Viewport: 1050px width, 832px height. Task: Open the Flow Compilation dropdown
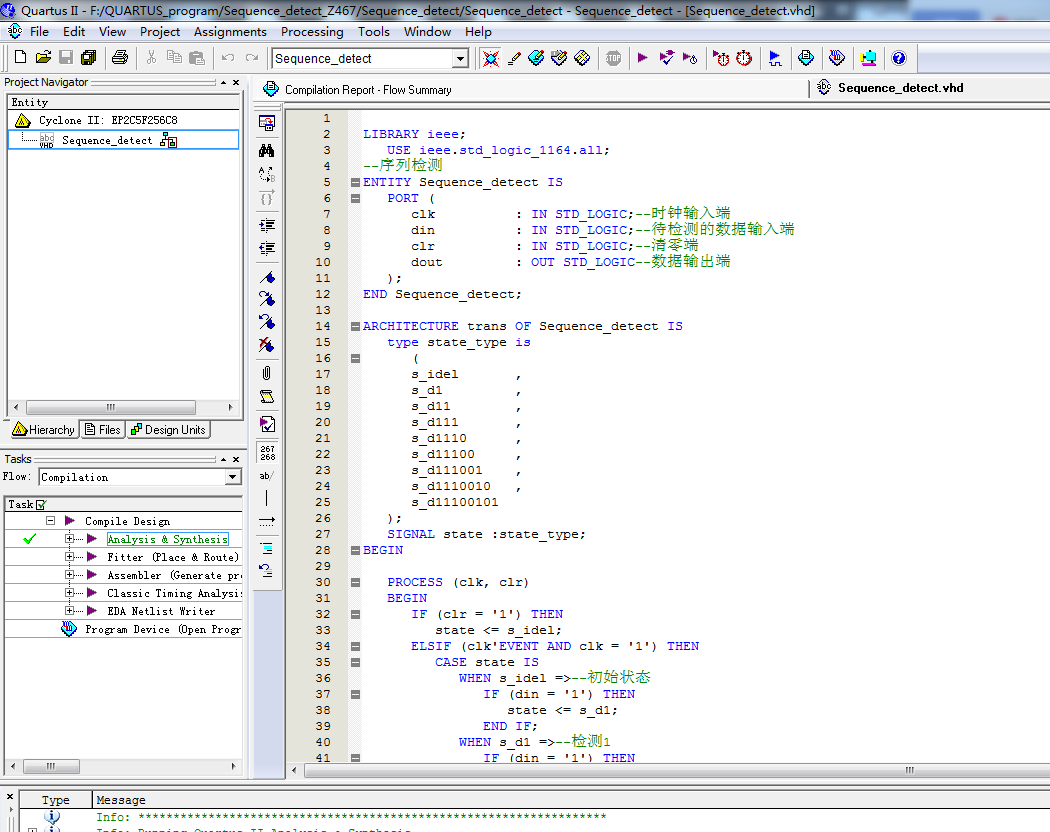pos(233,477)
